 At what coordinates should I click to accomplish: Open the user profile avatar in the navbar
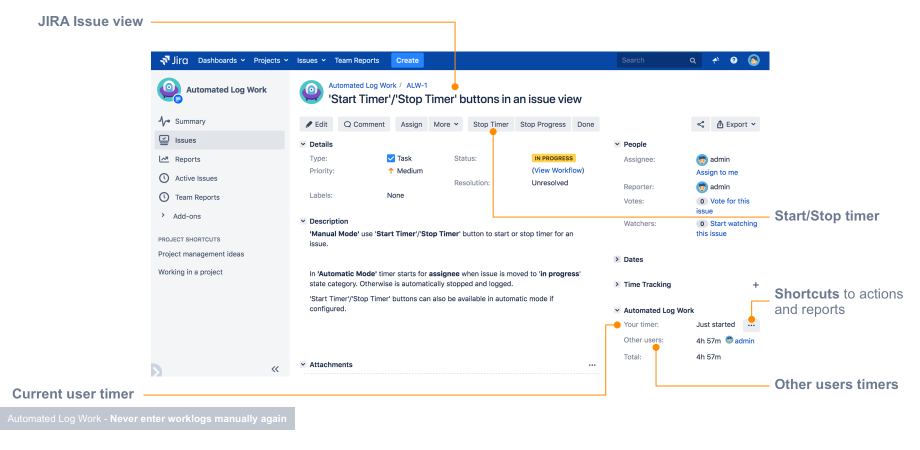coord(754,60)
